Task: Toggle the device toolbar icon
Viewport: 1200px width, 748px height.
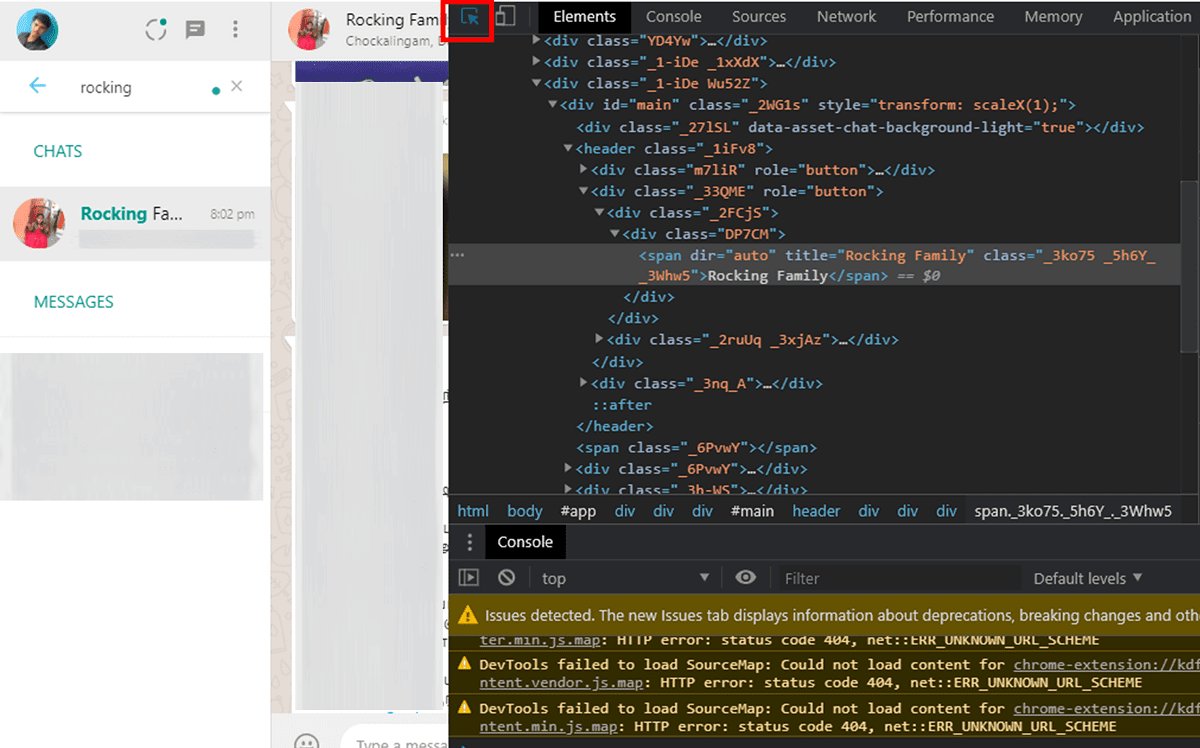Action: [506, 17]
